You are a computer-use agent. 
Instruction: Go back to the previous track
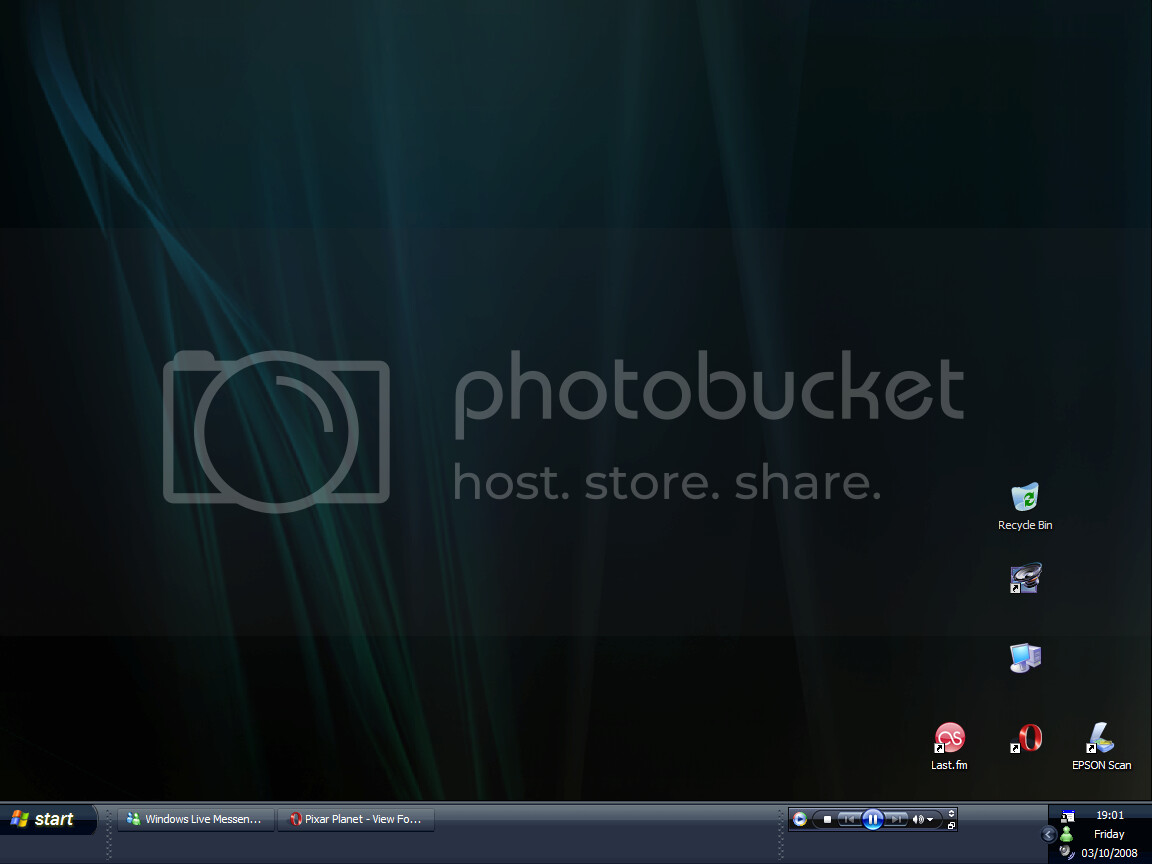tap(849, 819)
